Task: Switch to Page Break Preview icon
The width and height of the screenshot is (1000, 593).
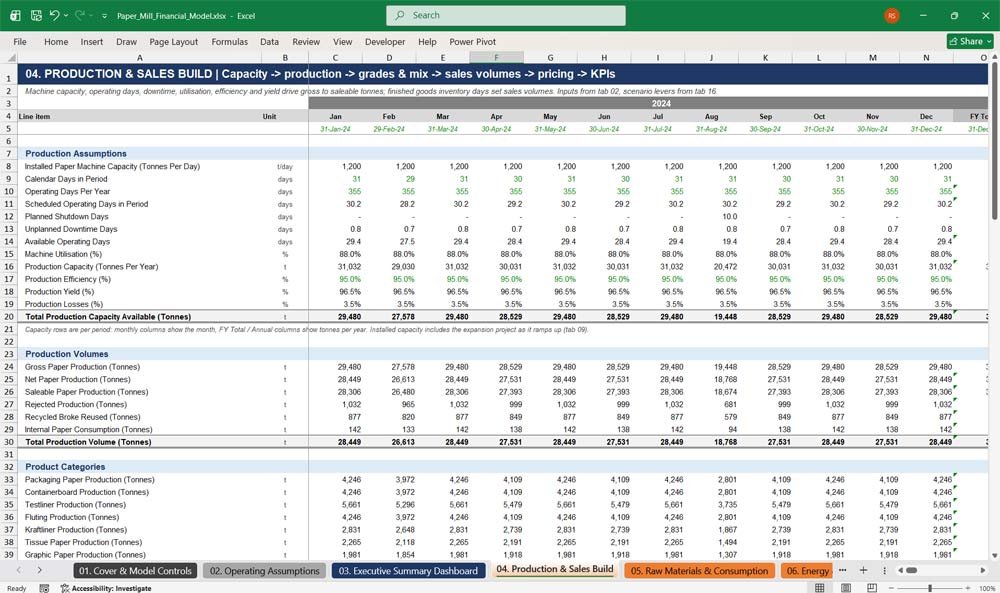Action: coord(872,588)
